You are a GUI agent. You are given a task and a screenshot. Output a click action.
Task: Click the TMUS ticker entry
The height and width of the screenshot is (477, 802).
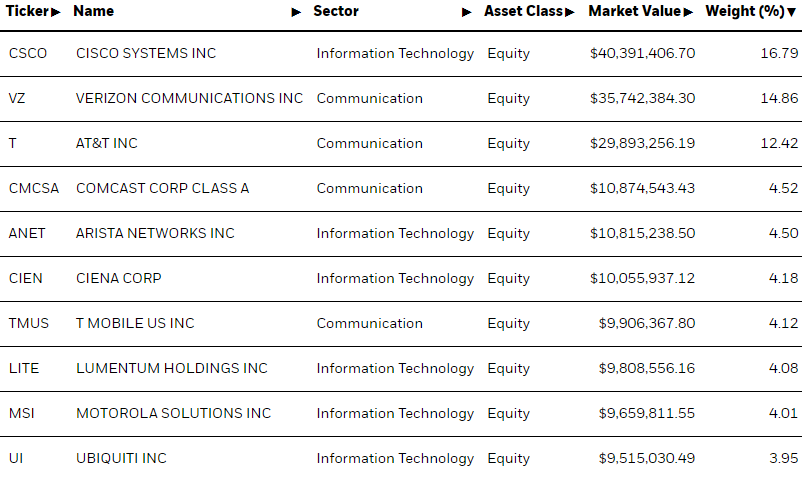pos(29,323)
